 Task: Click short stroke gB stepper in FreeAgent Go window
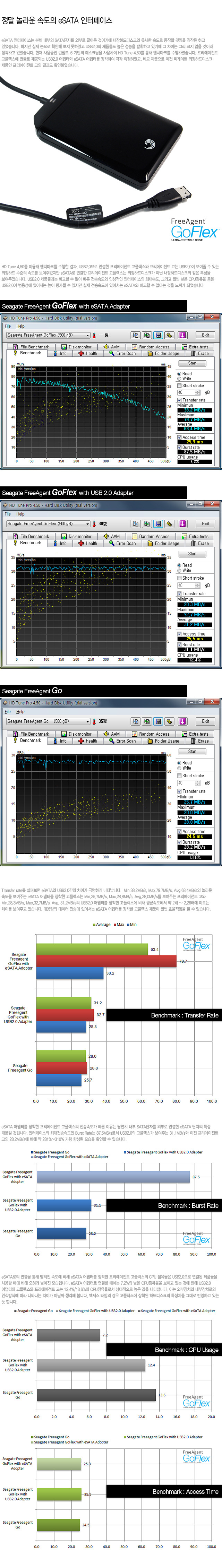tap(198, 783)
